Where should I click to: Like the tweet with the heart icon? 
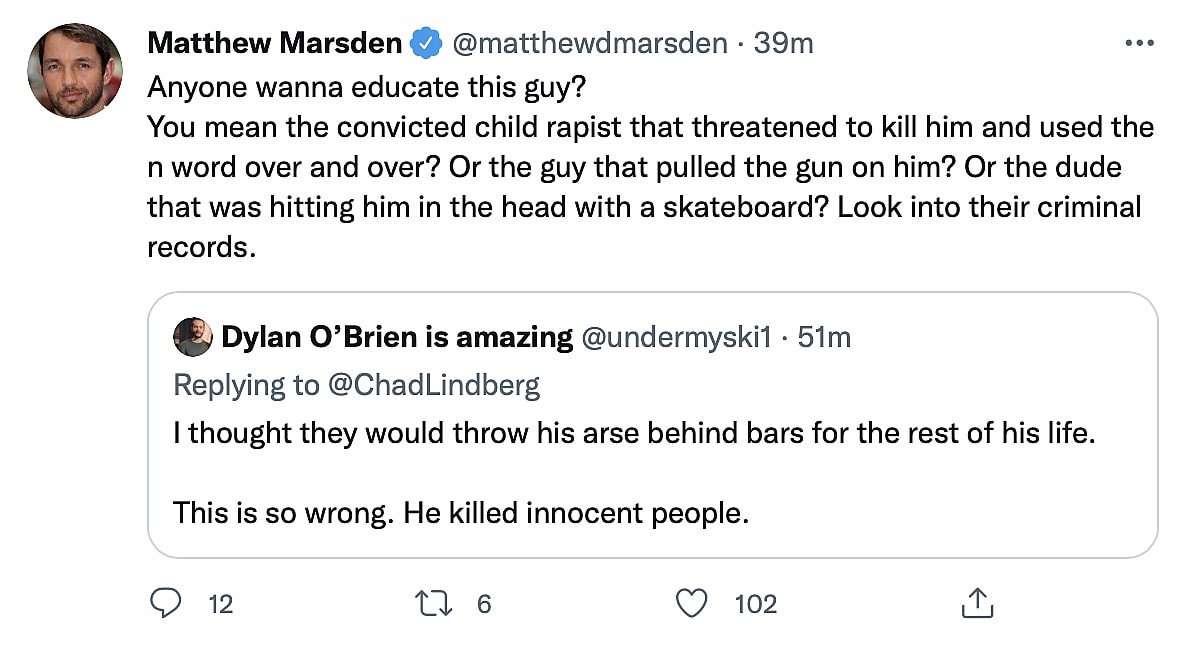click(692, 603)
